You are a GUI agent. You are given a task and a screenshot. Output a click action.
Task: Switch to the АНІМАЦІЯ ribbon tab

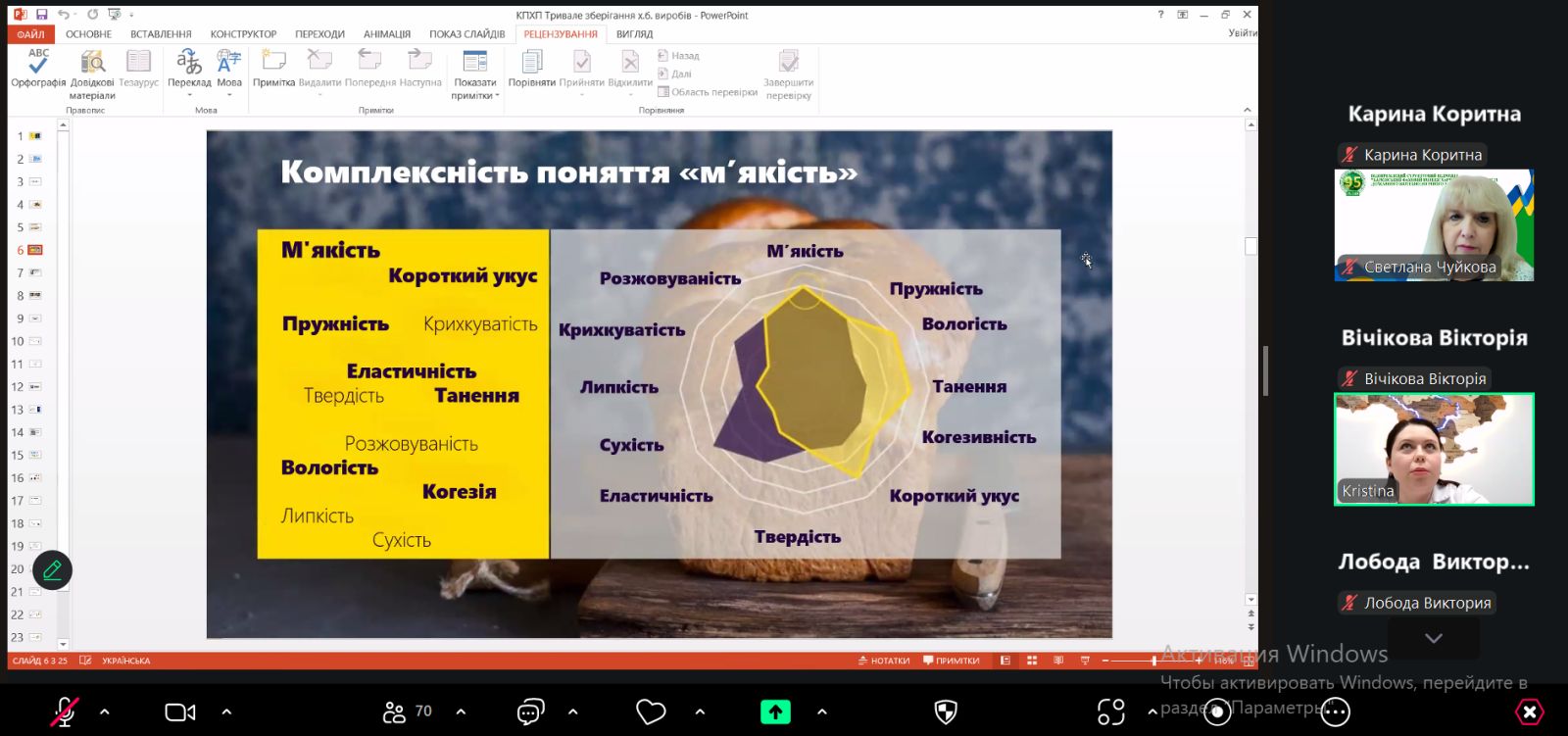[x=387, y=34]
